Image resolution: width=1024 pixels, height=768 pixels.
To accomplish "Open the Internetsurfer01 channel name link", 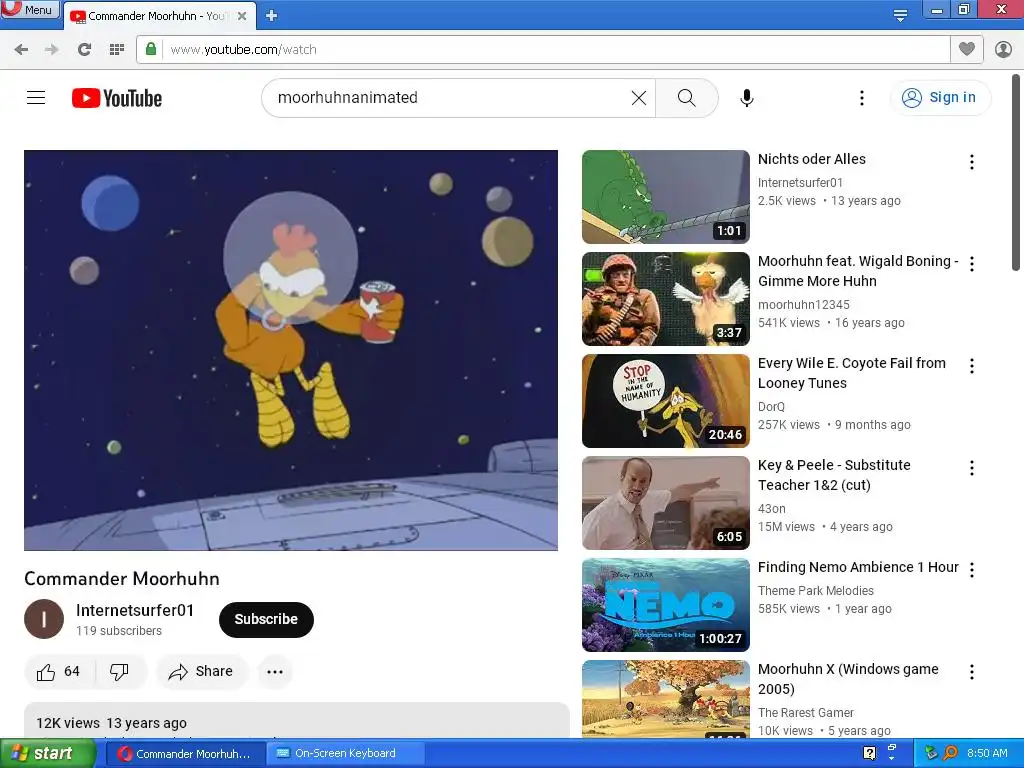I will tap(135, 610).
